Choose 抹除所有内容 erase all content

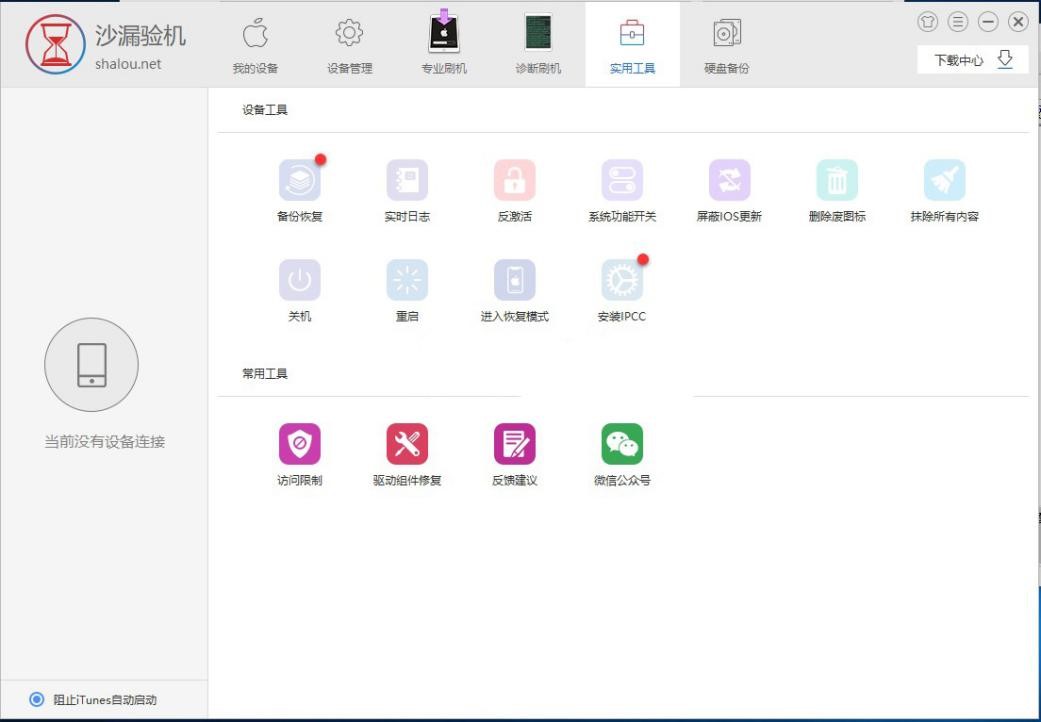[944, 181]
